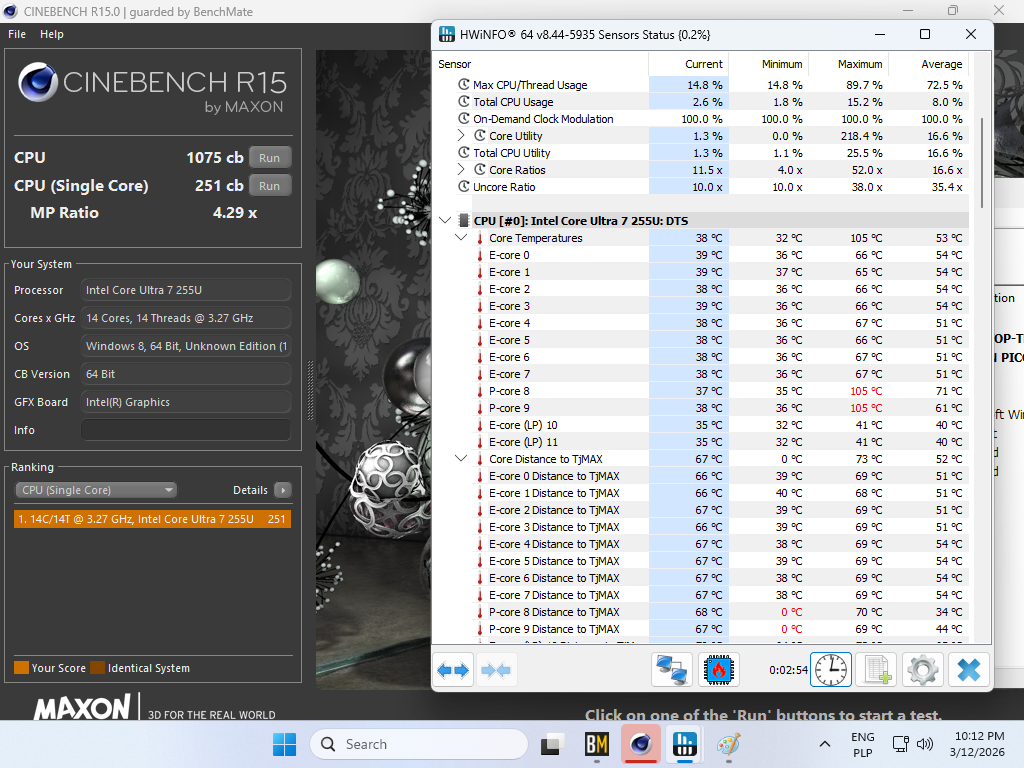Click the clock icon beside Uncore Ratio
Viewport: 1024px width, 768px height.
click(x=464, y=186)
